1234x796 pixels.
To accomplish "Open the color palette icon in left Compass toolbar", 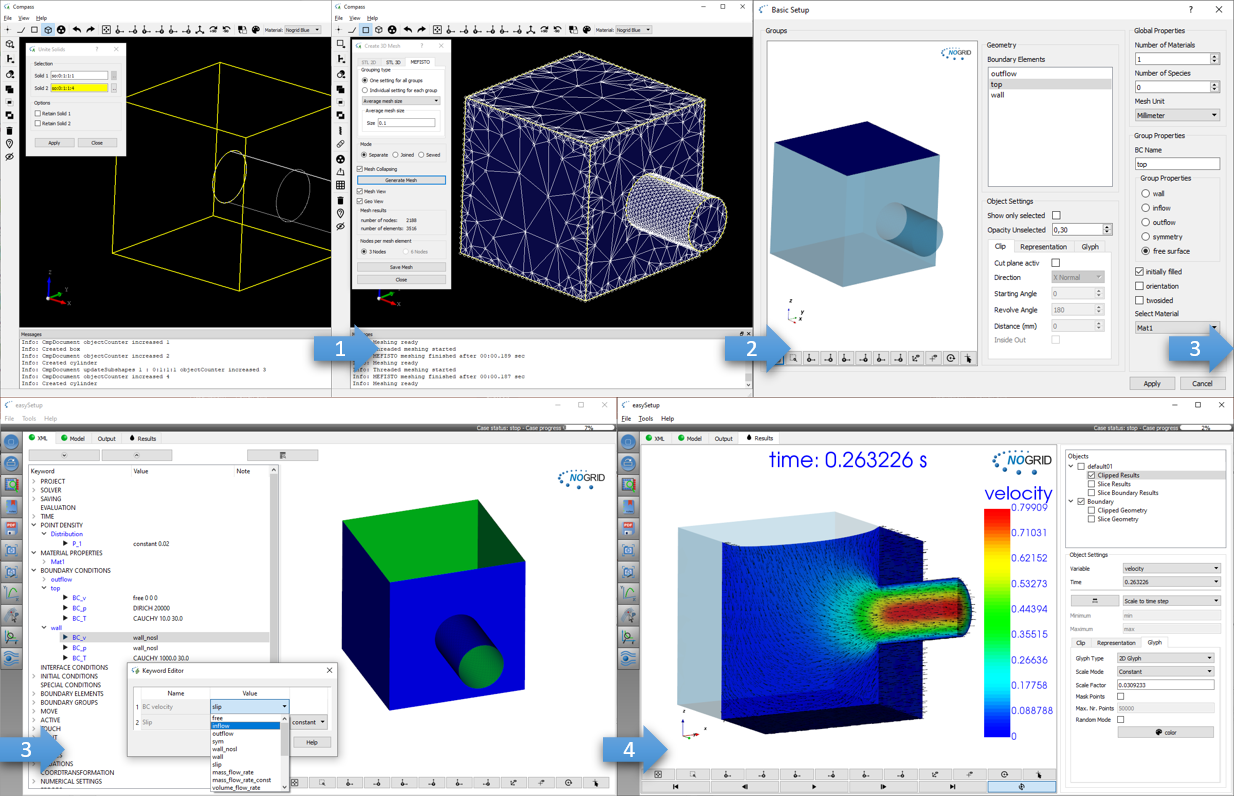I will point(254,30).
